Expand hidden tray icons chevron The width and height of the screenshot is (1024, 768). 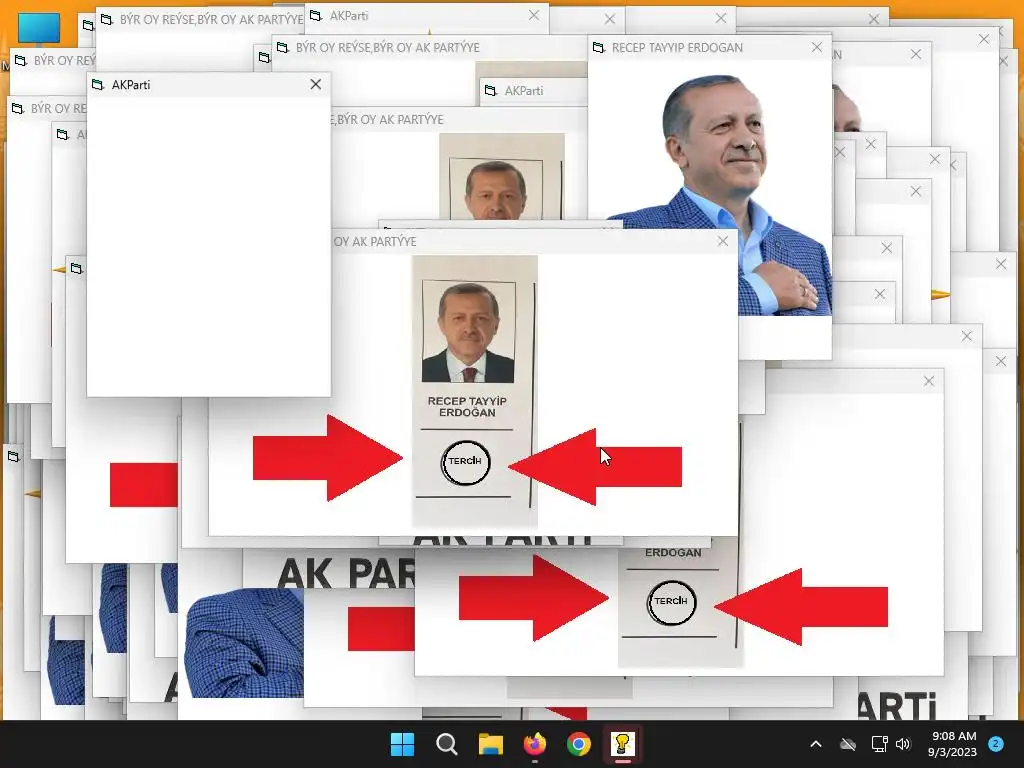coord(816,744)
